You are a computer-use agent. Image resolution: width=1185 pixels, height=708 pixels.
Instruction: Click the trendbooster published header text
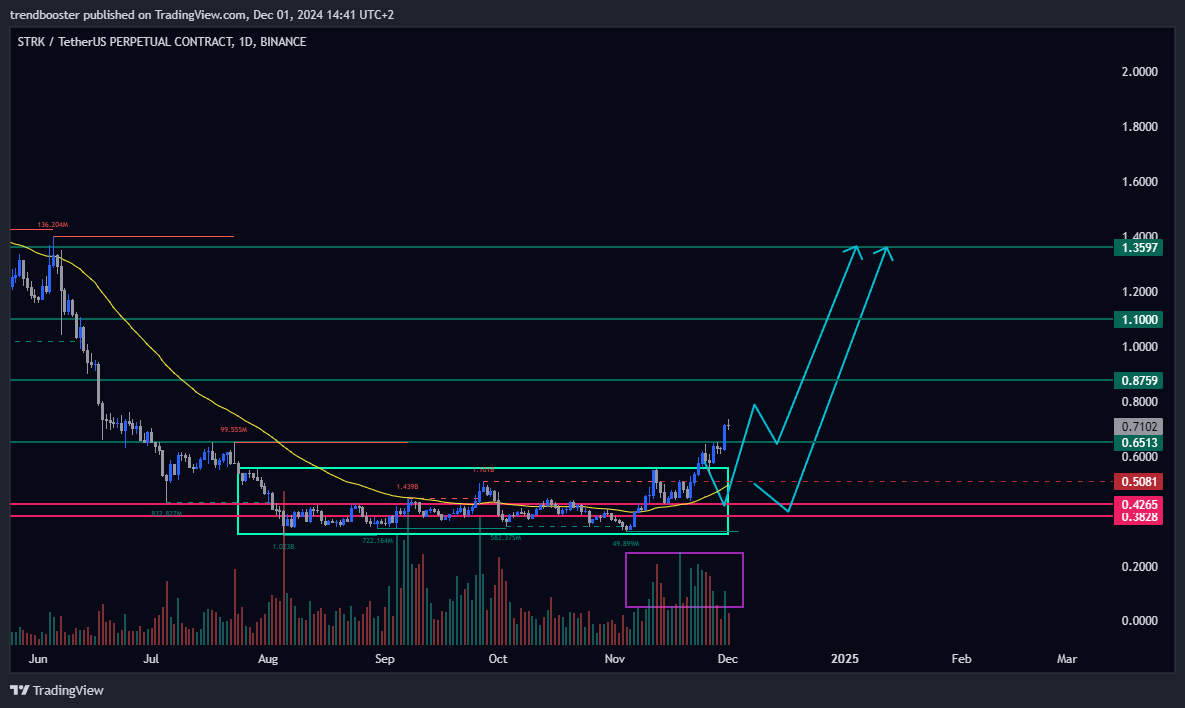202,14
